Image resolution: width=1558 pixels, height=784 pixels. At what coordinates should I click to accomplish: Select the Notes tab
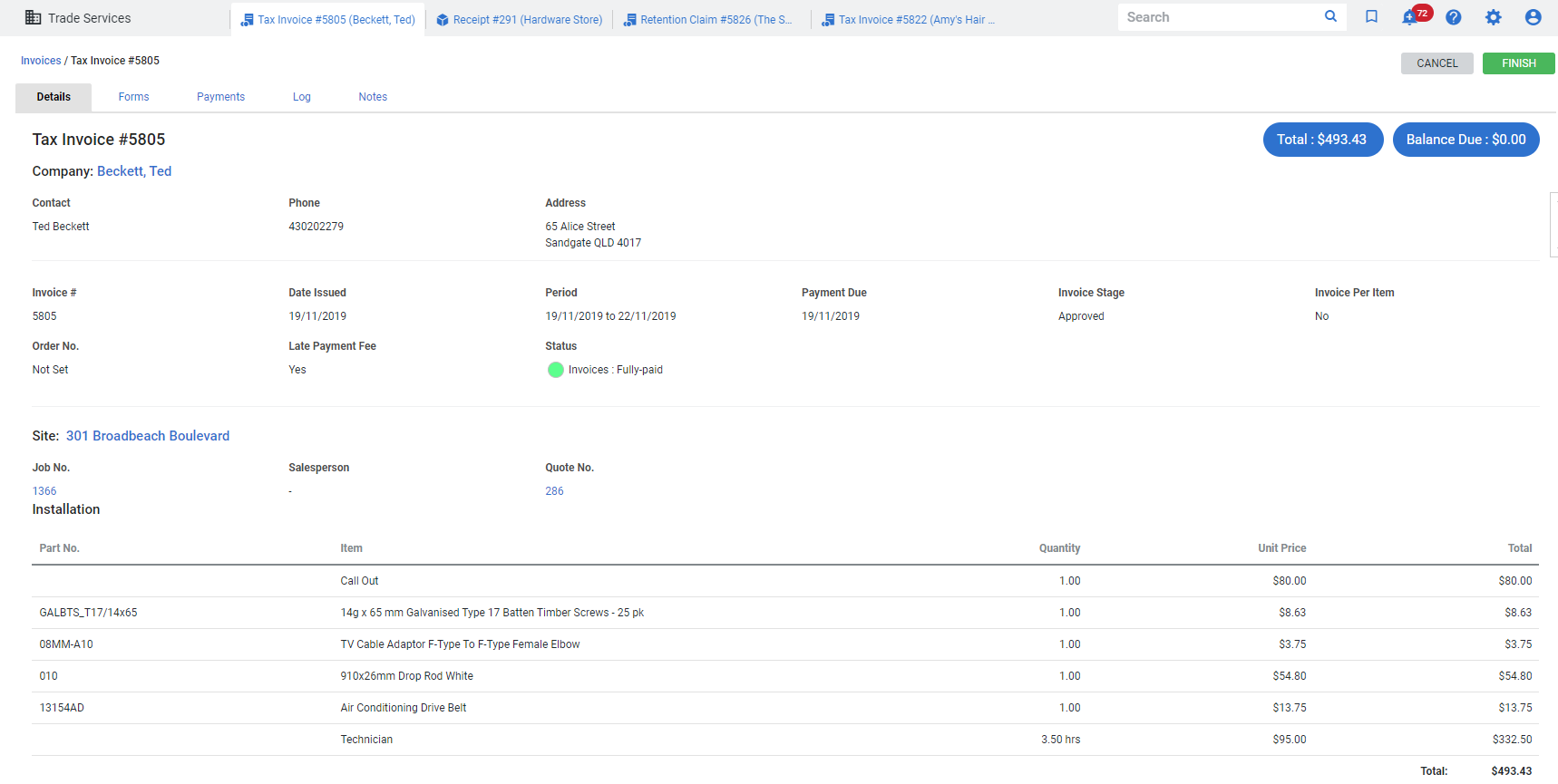(x=372, y=97)
